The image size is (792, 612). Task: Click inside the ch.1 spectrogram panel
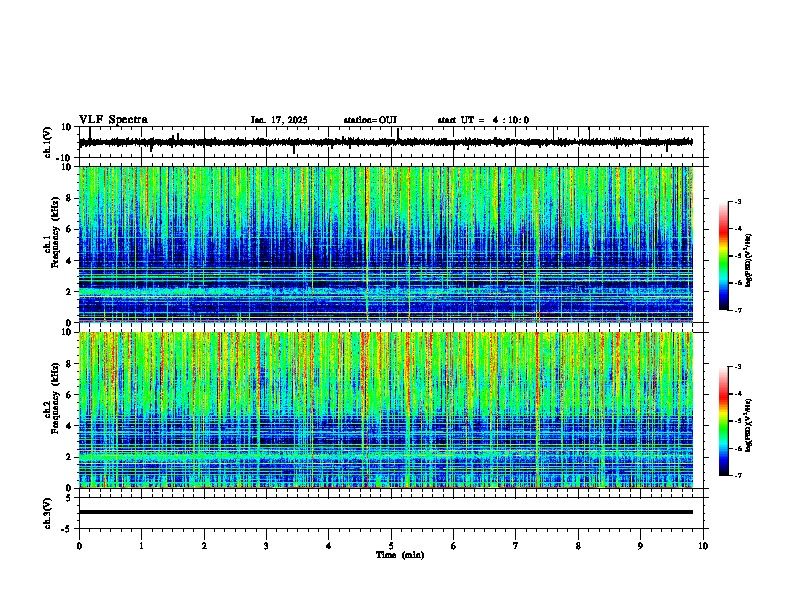pos(386,244)
